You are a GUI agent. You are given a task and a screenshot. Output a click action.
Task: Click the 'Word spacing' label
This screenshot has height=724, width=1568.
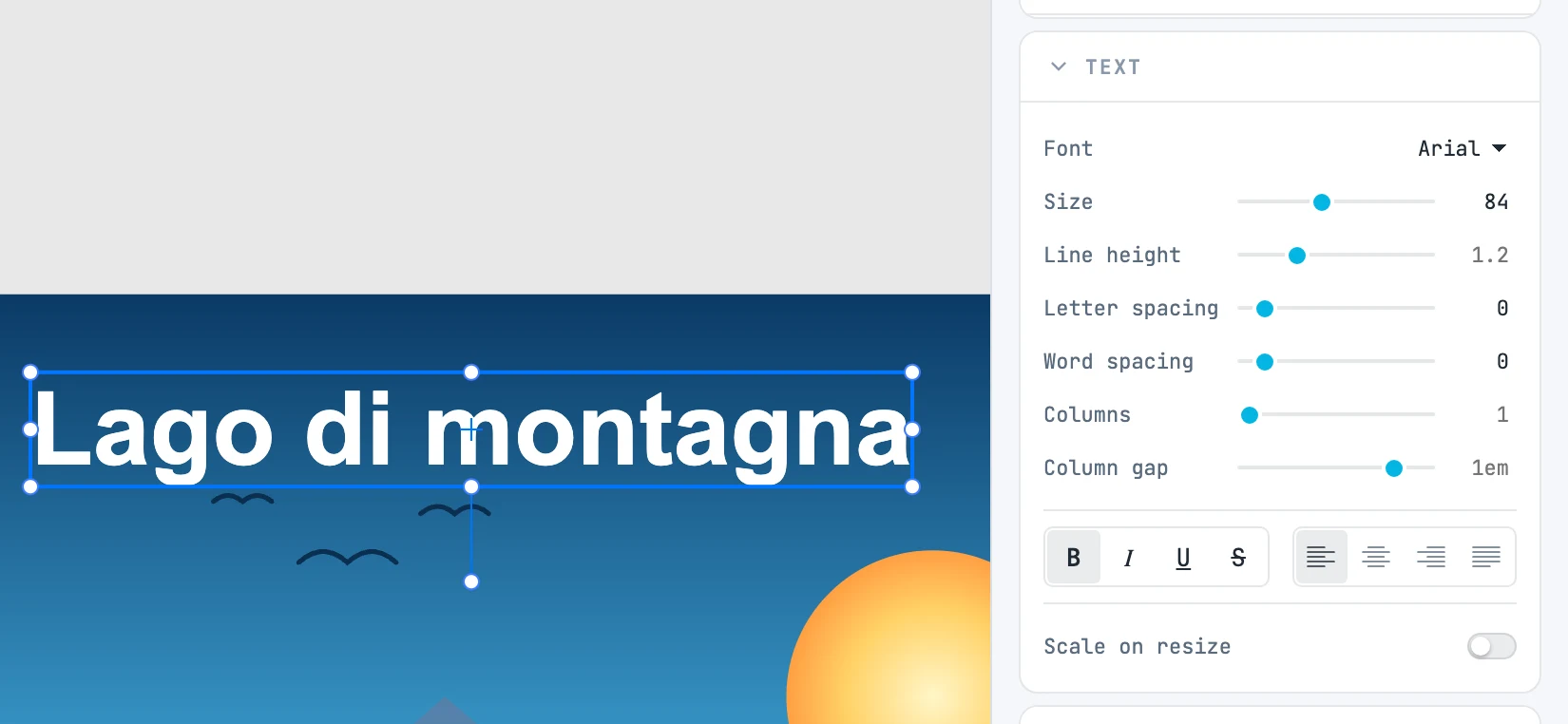coord(1119,361)
